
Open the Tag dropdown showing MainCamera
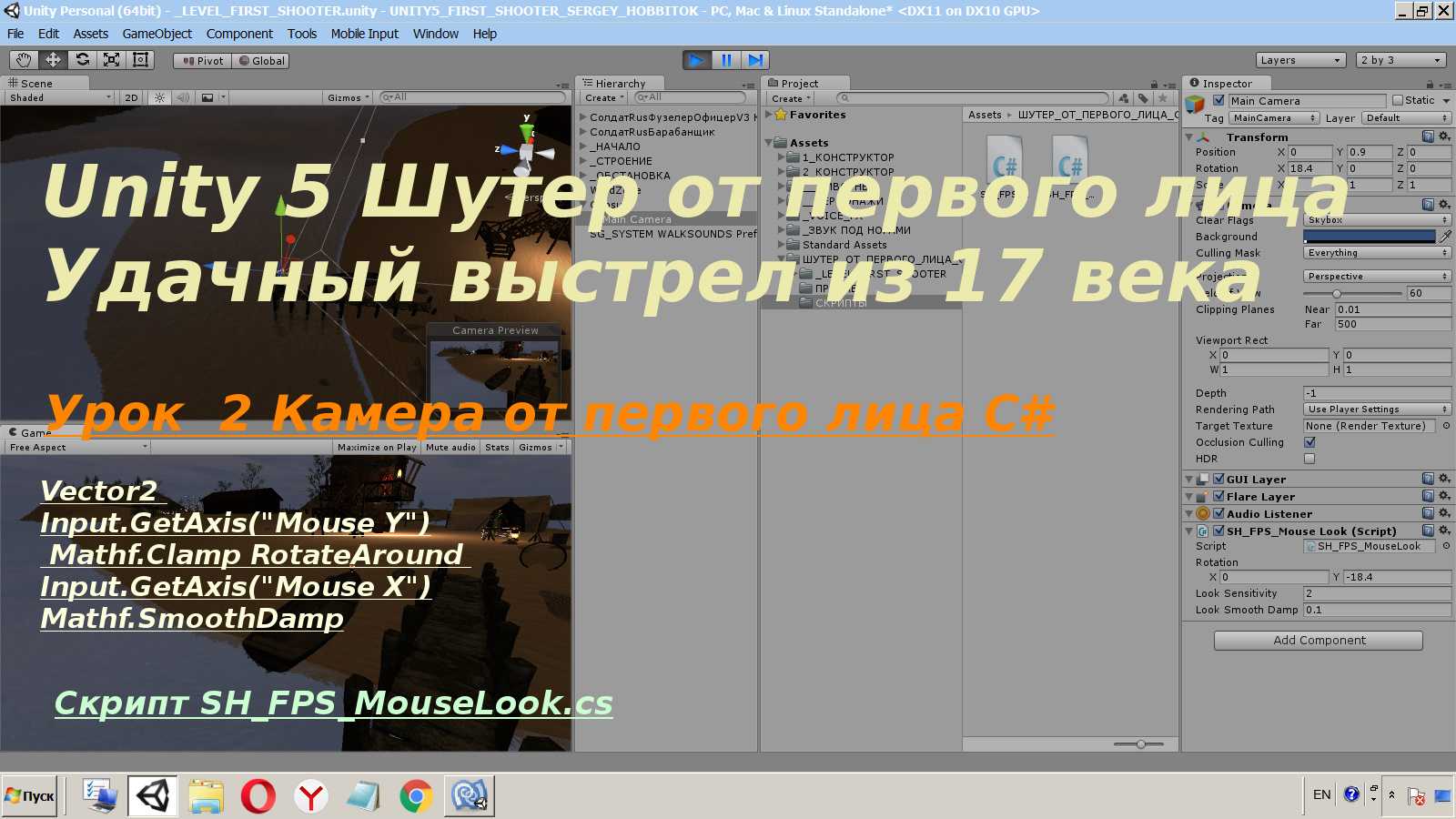tap(1272, 117)
